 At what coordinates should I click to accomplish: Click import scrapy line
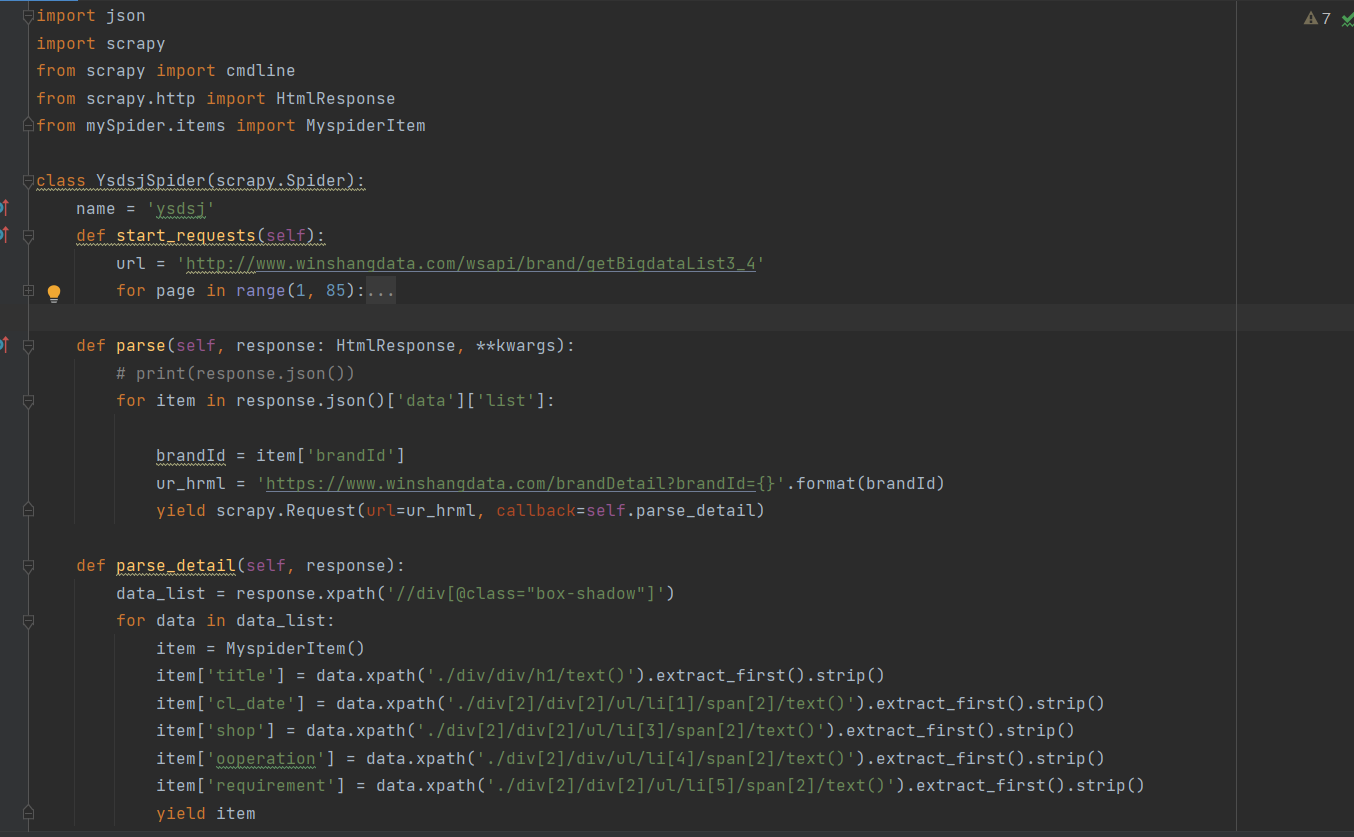coord(101,44)
